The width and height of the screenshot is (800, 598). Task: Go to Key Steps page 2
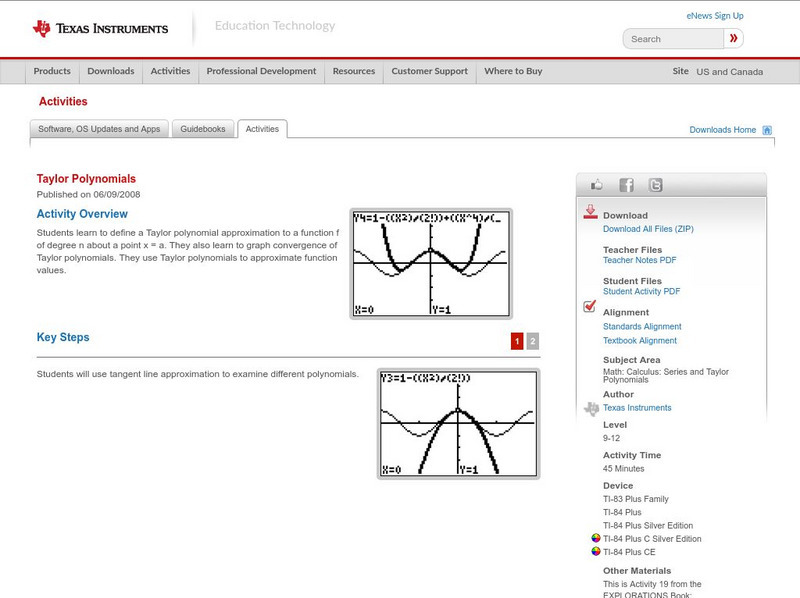tap(532, 341)
